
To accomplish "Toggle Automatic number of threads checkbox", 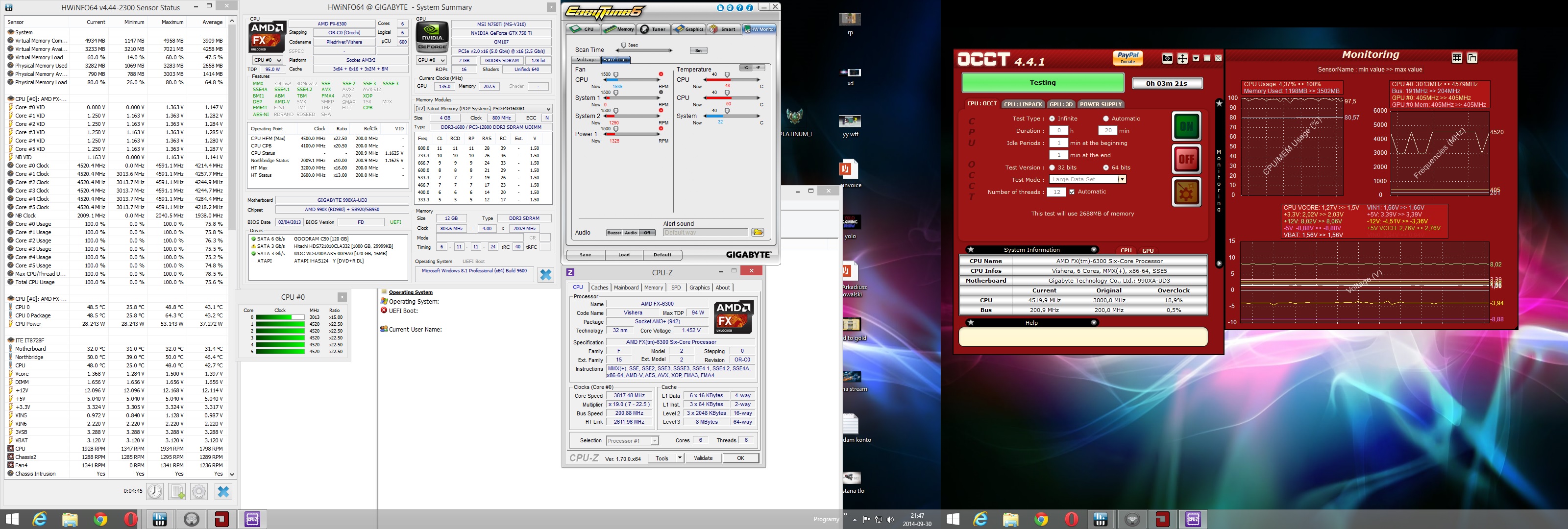I will pyautogui.click(x=1072, y=192).
